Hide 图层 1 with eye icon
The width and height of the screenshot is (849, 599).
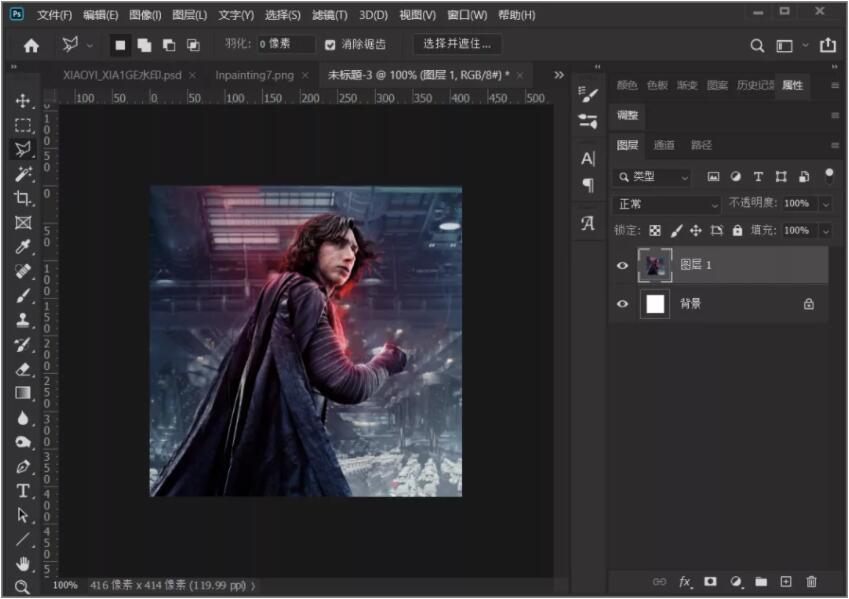tap(622, 265)
